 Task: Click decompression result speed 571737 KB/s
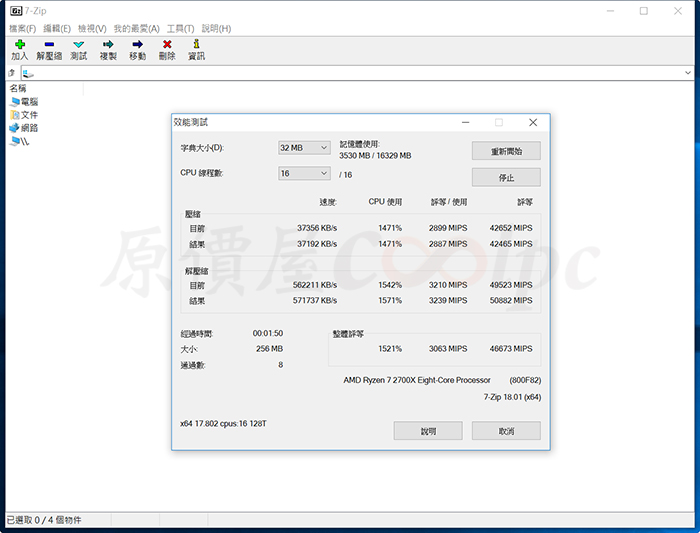click(315, 300)
